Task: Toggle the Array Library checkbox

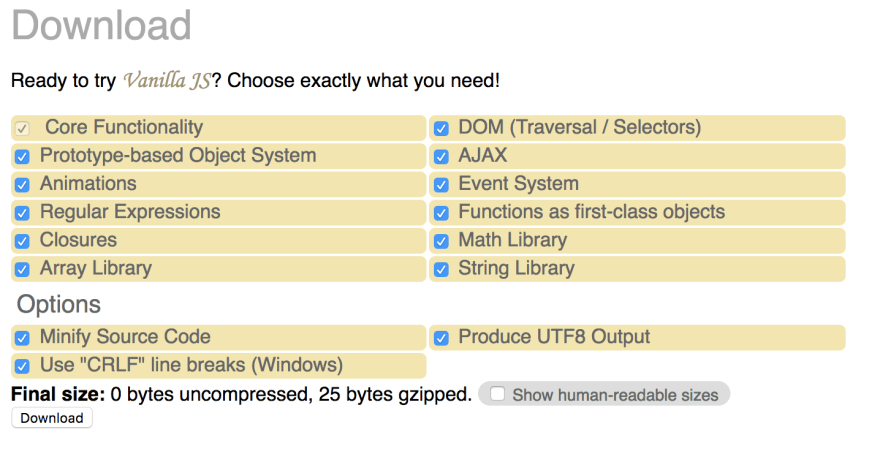Action: 22,269
